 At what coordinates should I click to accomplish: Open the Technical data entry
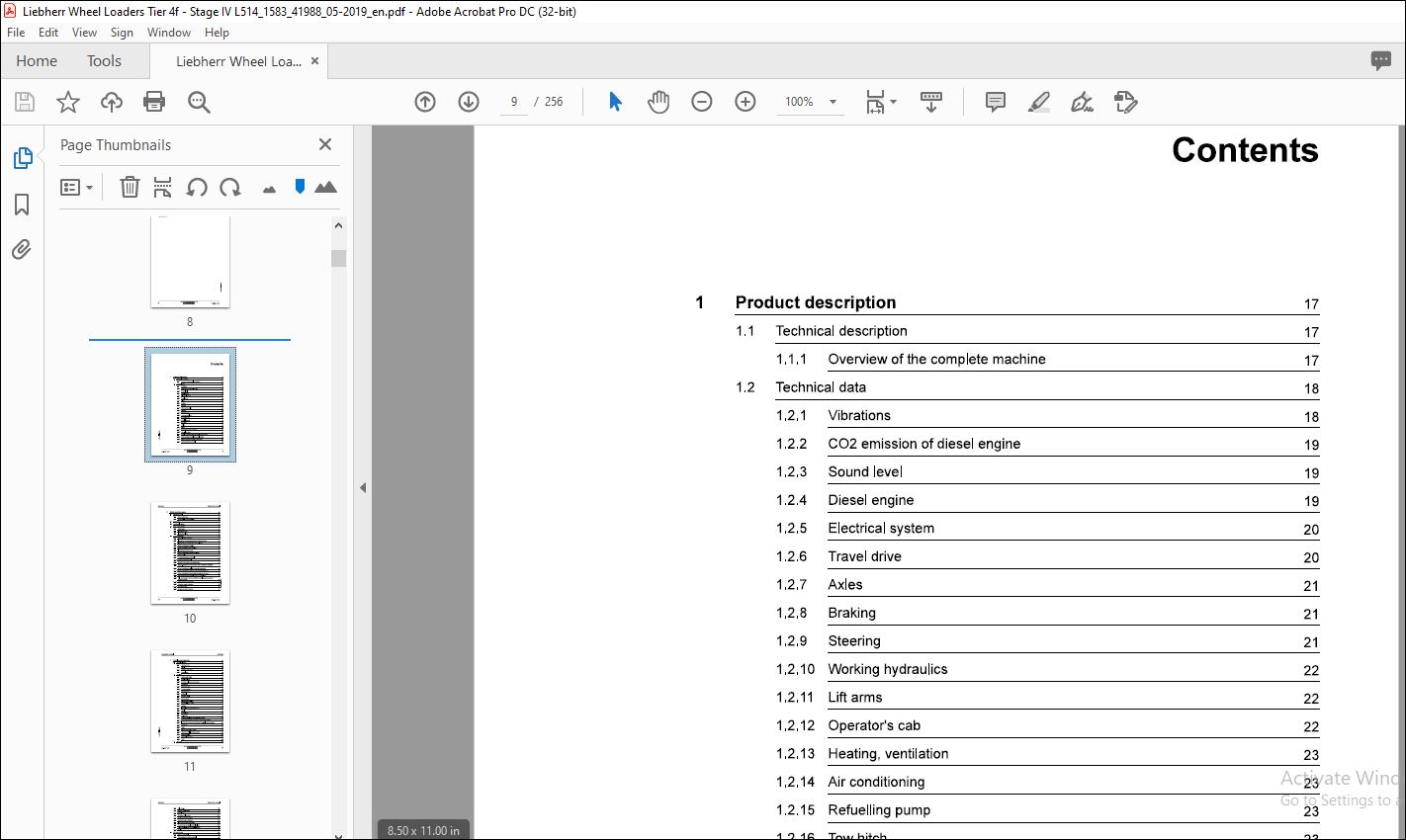821,387
